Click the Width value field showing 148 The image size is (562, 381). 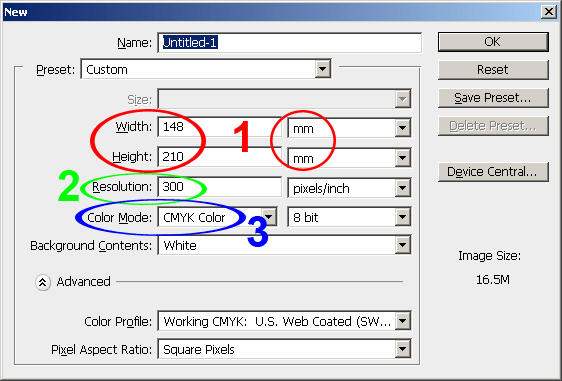click(219, 127)
